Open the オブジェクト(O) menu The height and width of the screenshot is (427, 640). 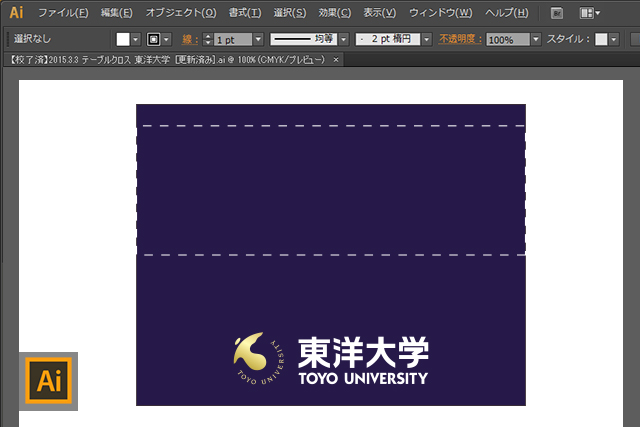(180, 13)
